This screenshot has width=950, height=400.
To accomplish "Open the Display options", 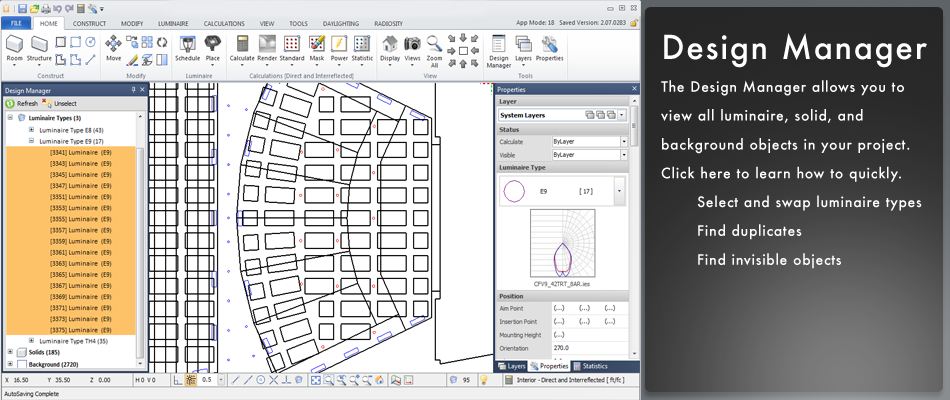I will (x=390, y=48).
